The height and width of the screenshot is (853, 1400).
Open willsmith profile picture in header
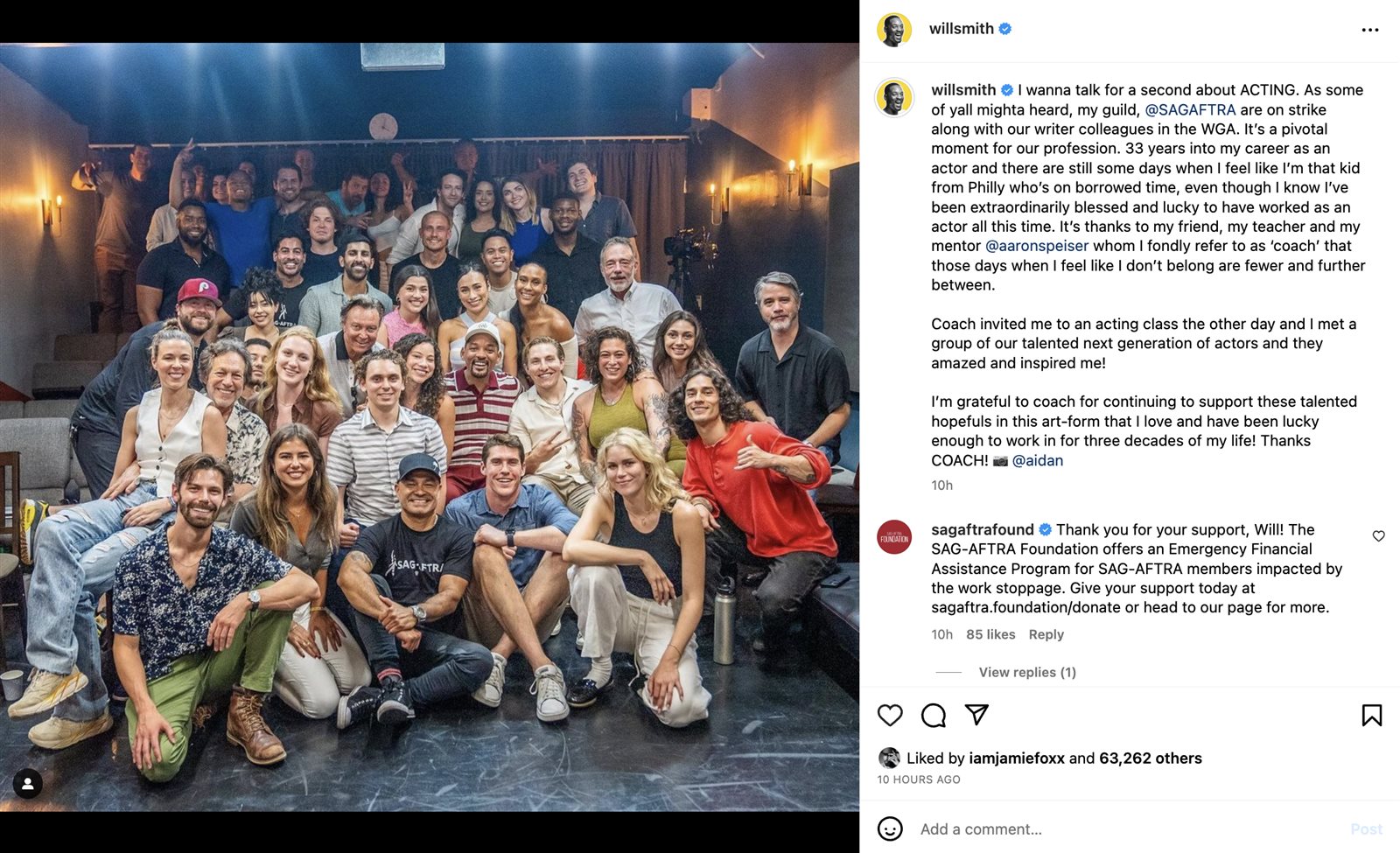[x=894, y=30]
